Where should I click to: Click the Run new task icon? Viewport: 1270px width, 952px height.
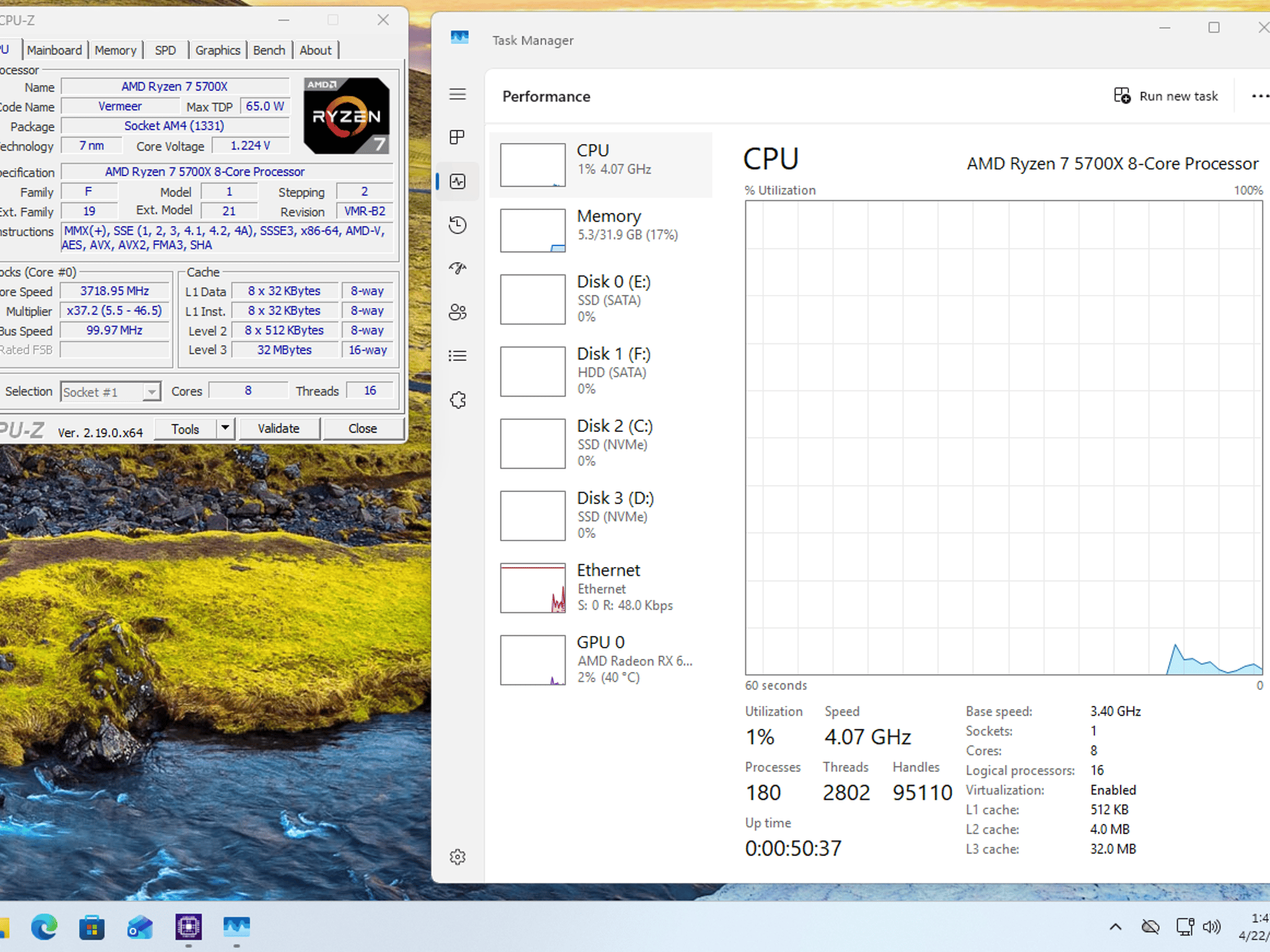[x=1122, y=95]
